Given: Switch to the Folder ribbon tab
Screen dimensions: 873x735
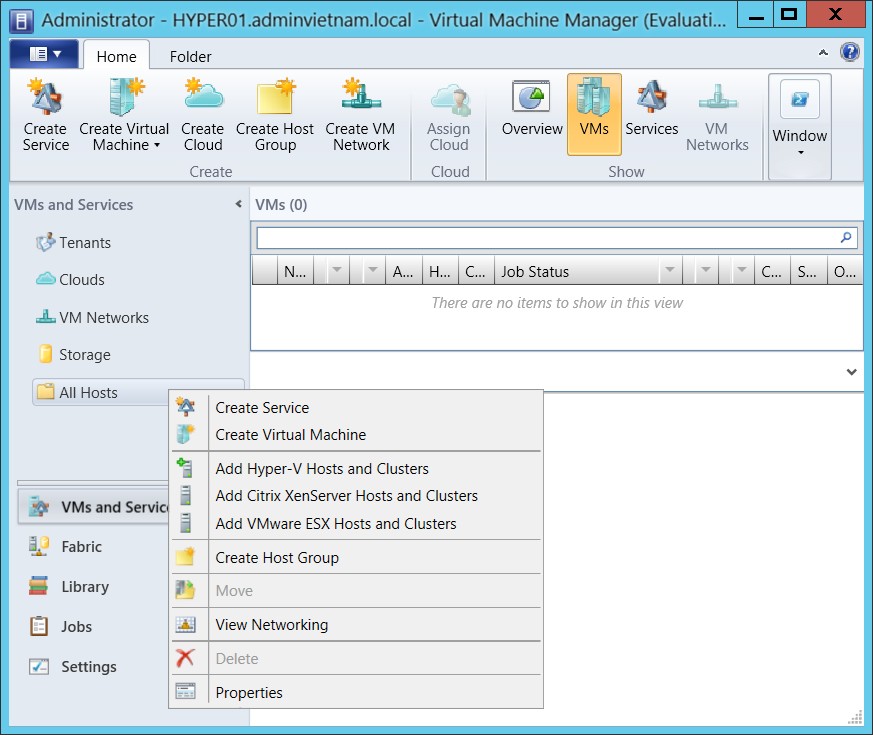Looking at the screenshot, I should pos(190,56).
